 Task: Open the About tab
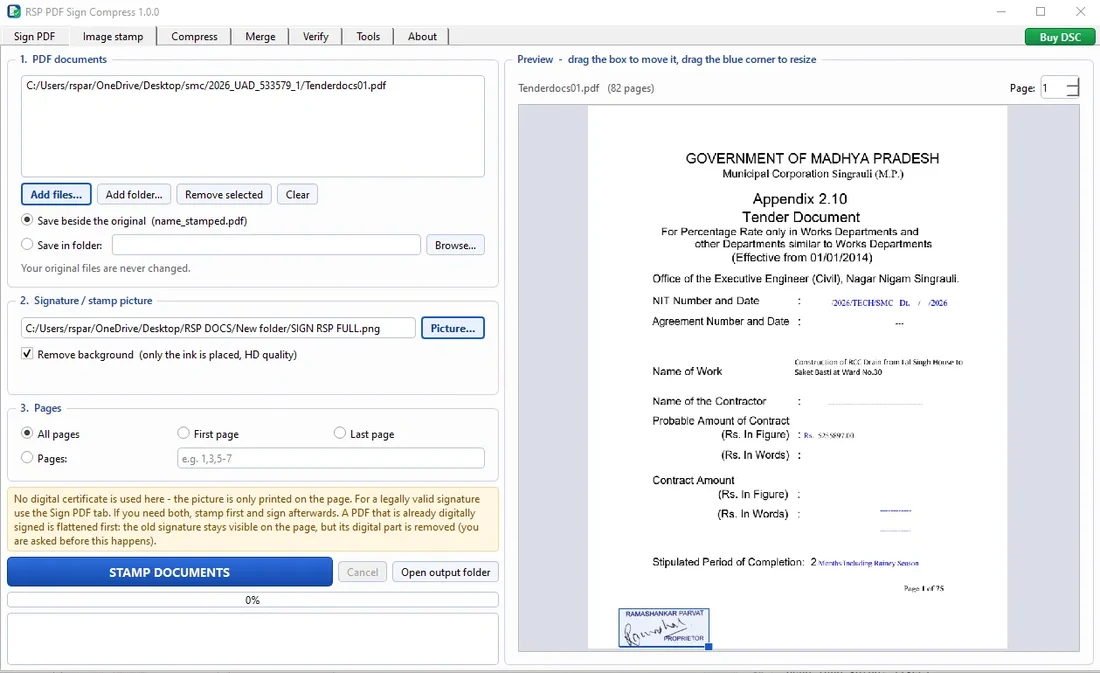422,36
